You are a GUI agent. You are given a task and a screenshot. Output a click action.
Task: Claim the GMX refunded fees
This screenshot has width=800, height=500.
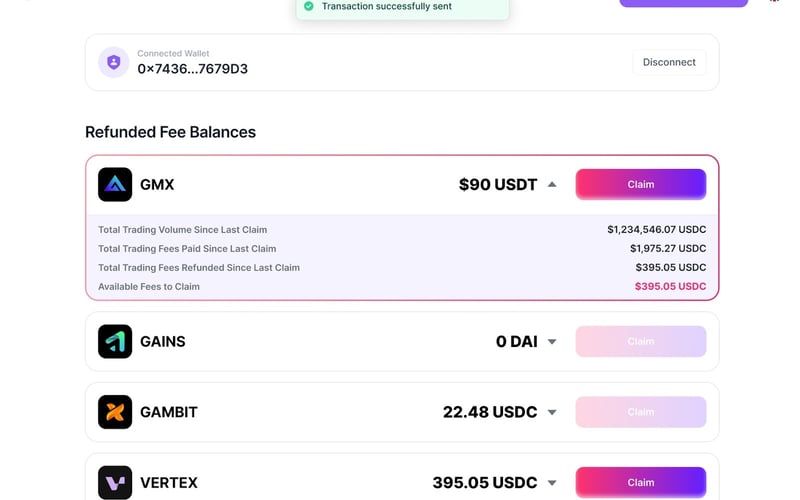[640, 184]
